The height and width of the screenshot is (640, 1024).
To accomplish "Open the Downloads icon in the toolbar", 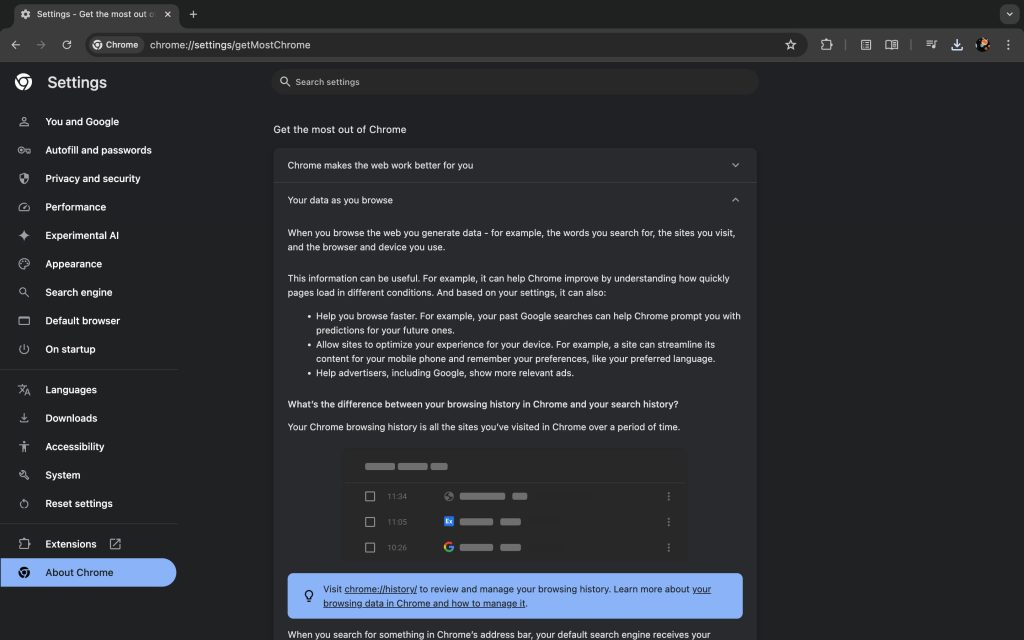I will [957, 45].
